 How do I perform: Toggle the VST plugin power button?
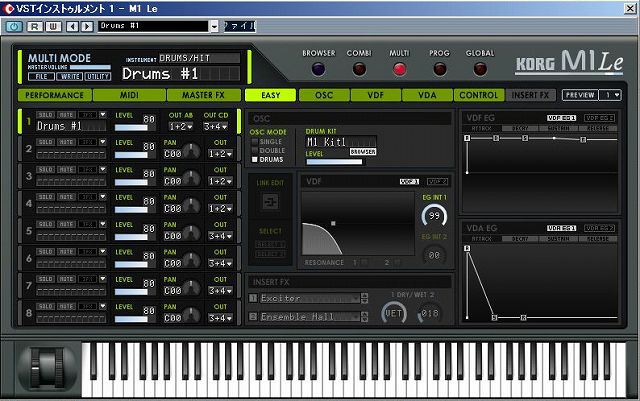point(14,27)
